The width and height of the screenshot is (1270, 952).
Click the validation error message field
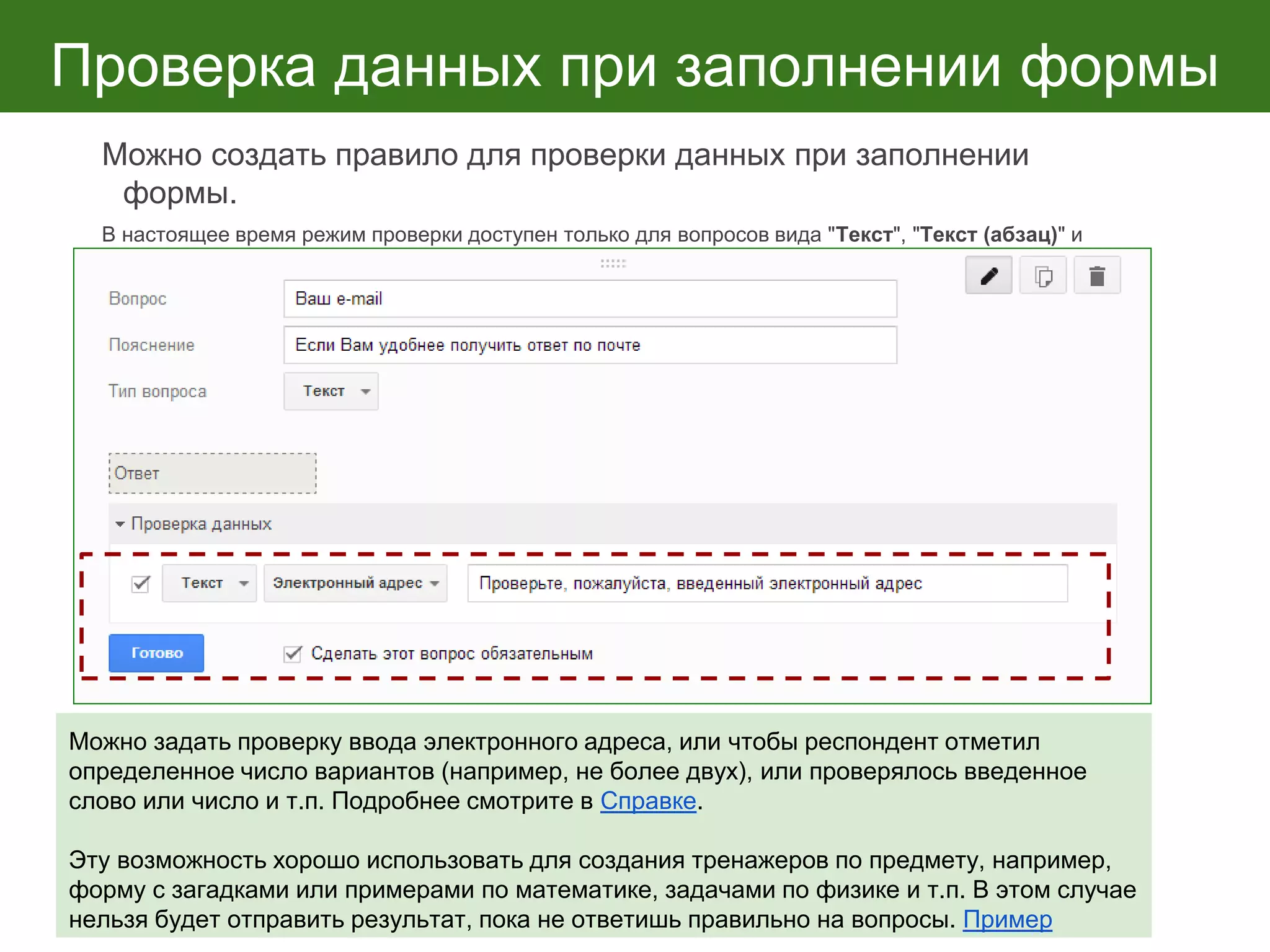click(768, 583)
